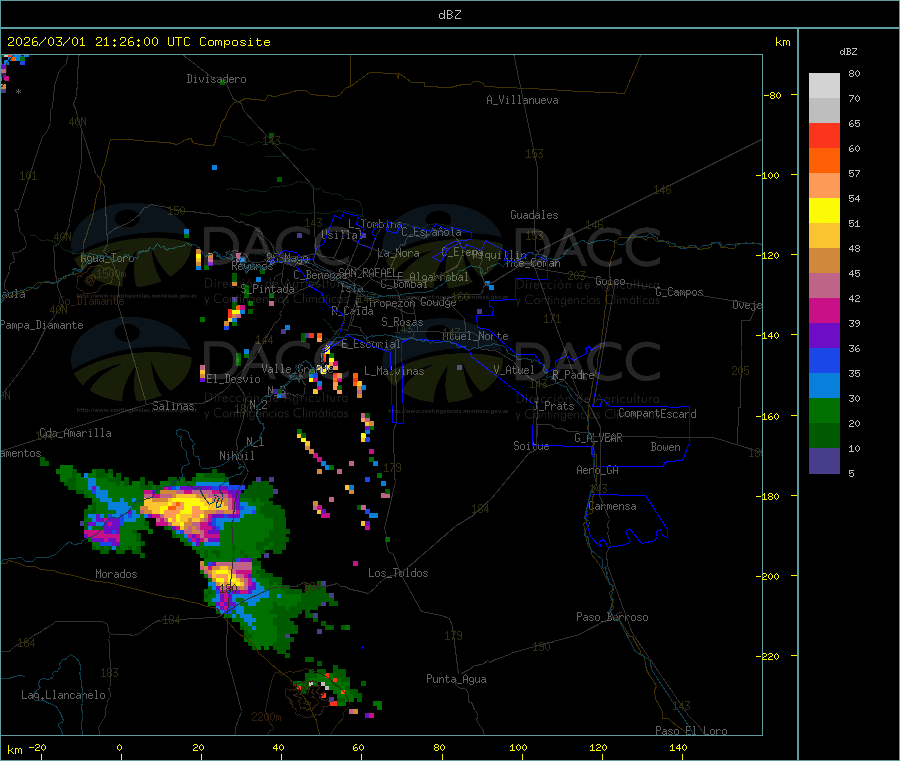Click the Los_Toldos location label

(398, 573)
